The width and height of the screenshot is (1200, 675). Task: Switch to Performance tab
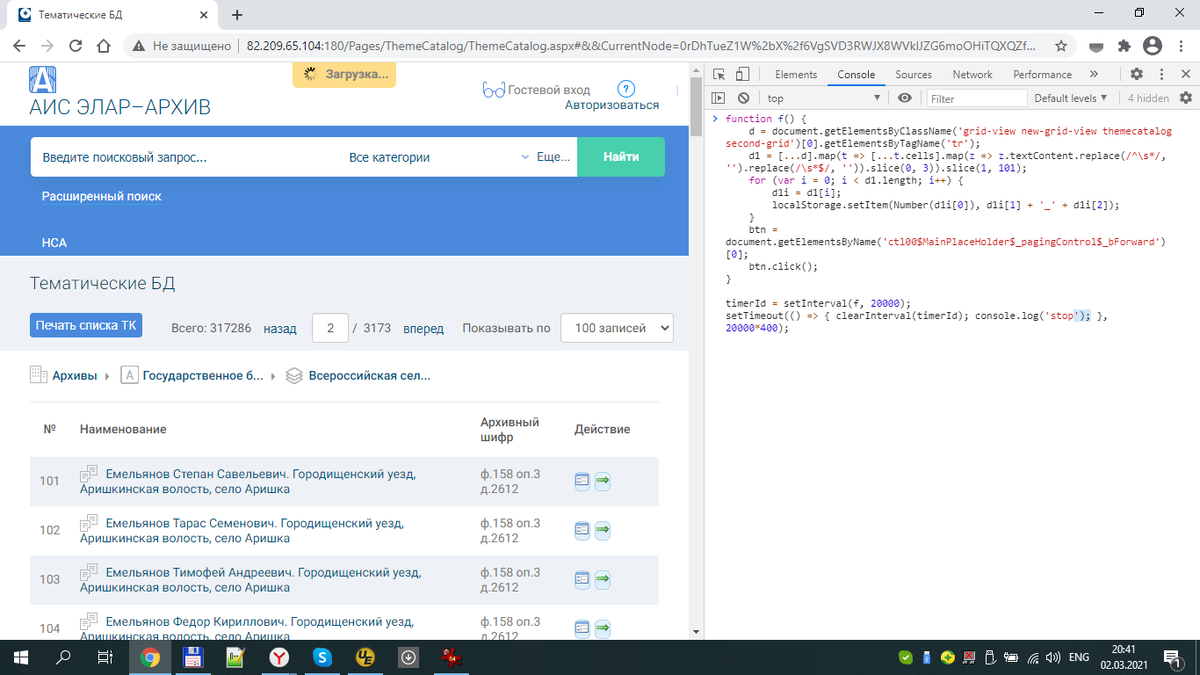pyautogui.click(x=1042, y=74)
